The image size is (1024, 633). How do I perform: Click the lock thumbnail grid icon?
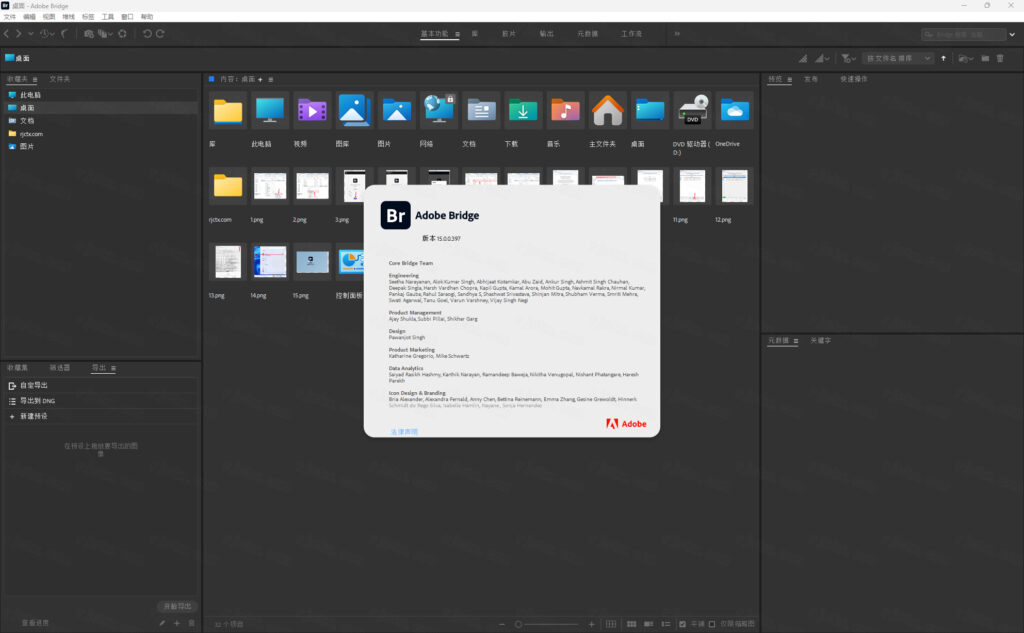pos(611,624)
